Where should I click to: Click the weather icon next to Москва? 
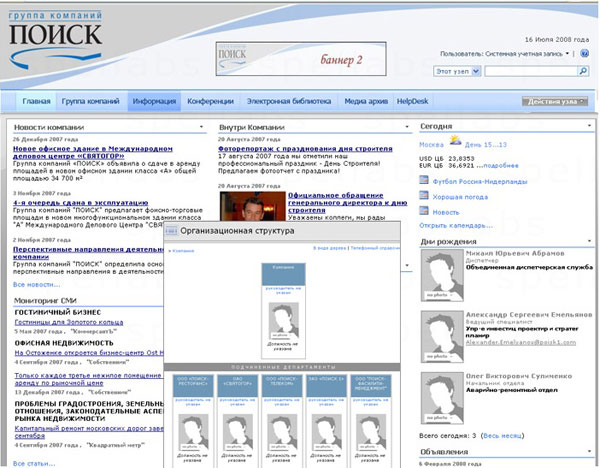455,140
